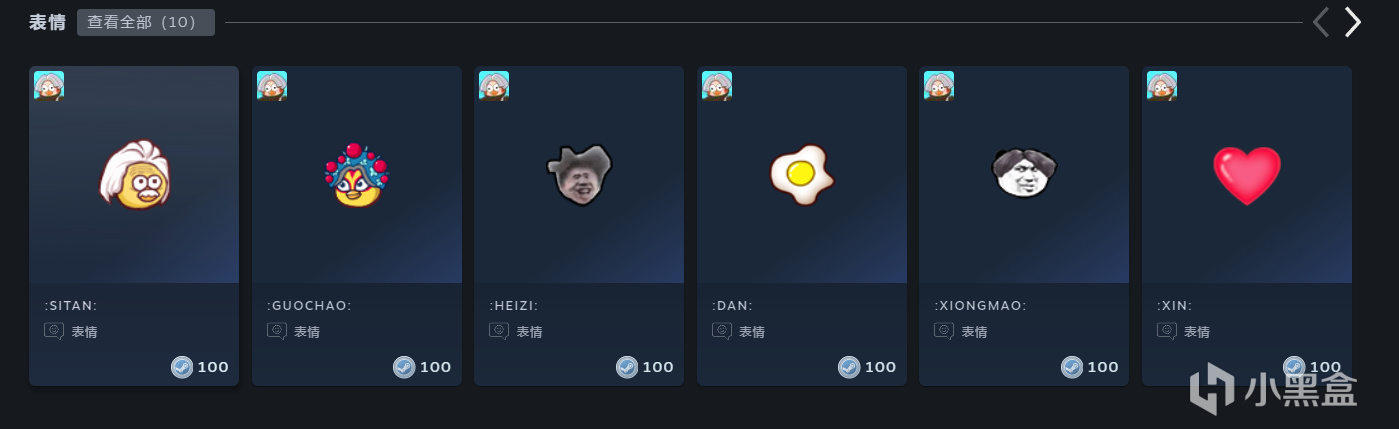Click the :XIONGMAO: emoticon name label
The image size is (1399, 429).
click(980, 306)
